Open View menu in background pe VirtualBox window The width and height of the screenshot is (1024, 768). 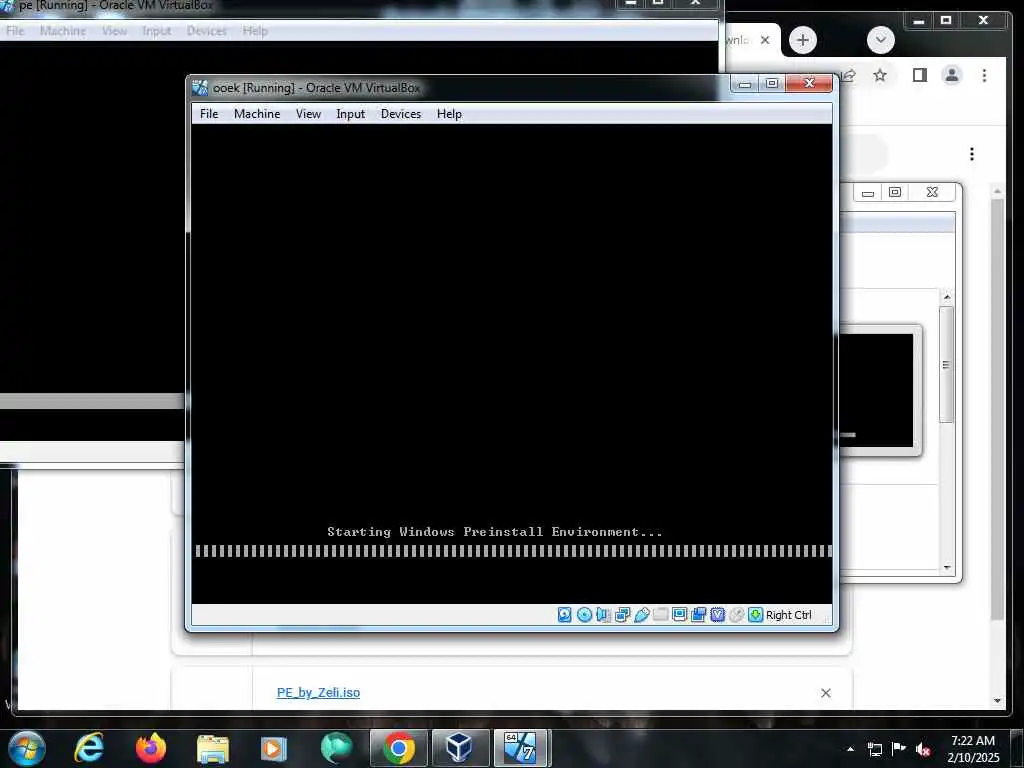[114, 31]
